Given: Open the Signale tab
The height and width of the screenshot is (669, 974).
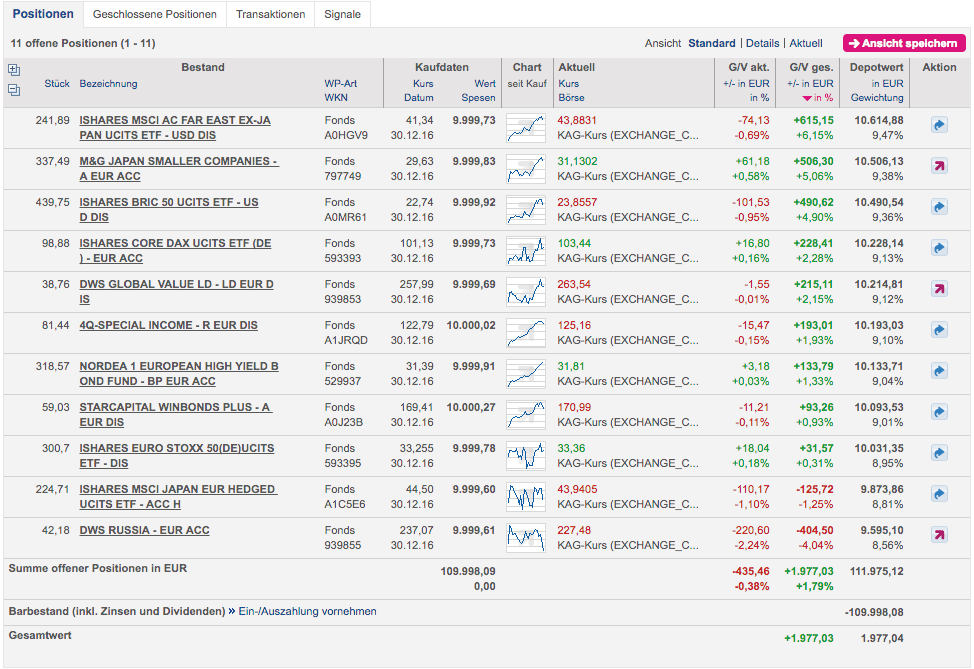Looking at the screenshot, I should tap(343, 14).
